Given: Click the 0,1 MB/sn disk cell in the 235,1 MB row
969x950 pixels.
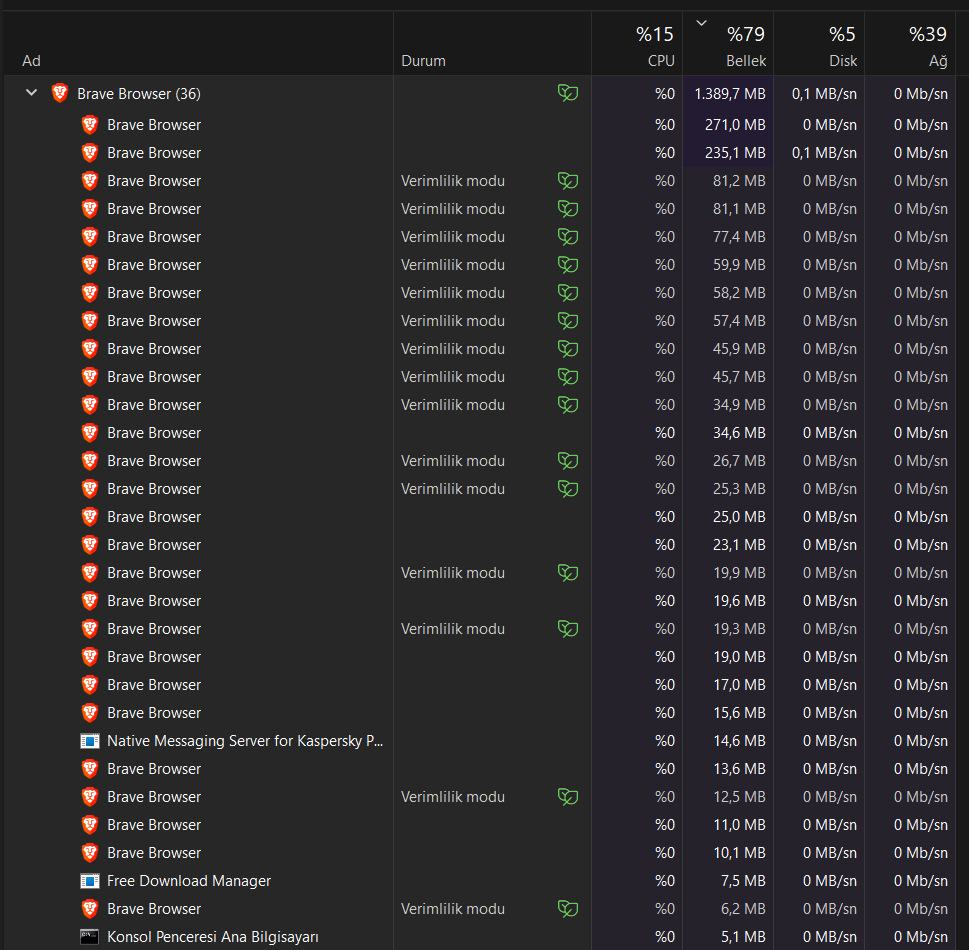Looking at the screenshot, I should click(x=819, y=153).
